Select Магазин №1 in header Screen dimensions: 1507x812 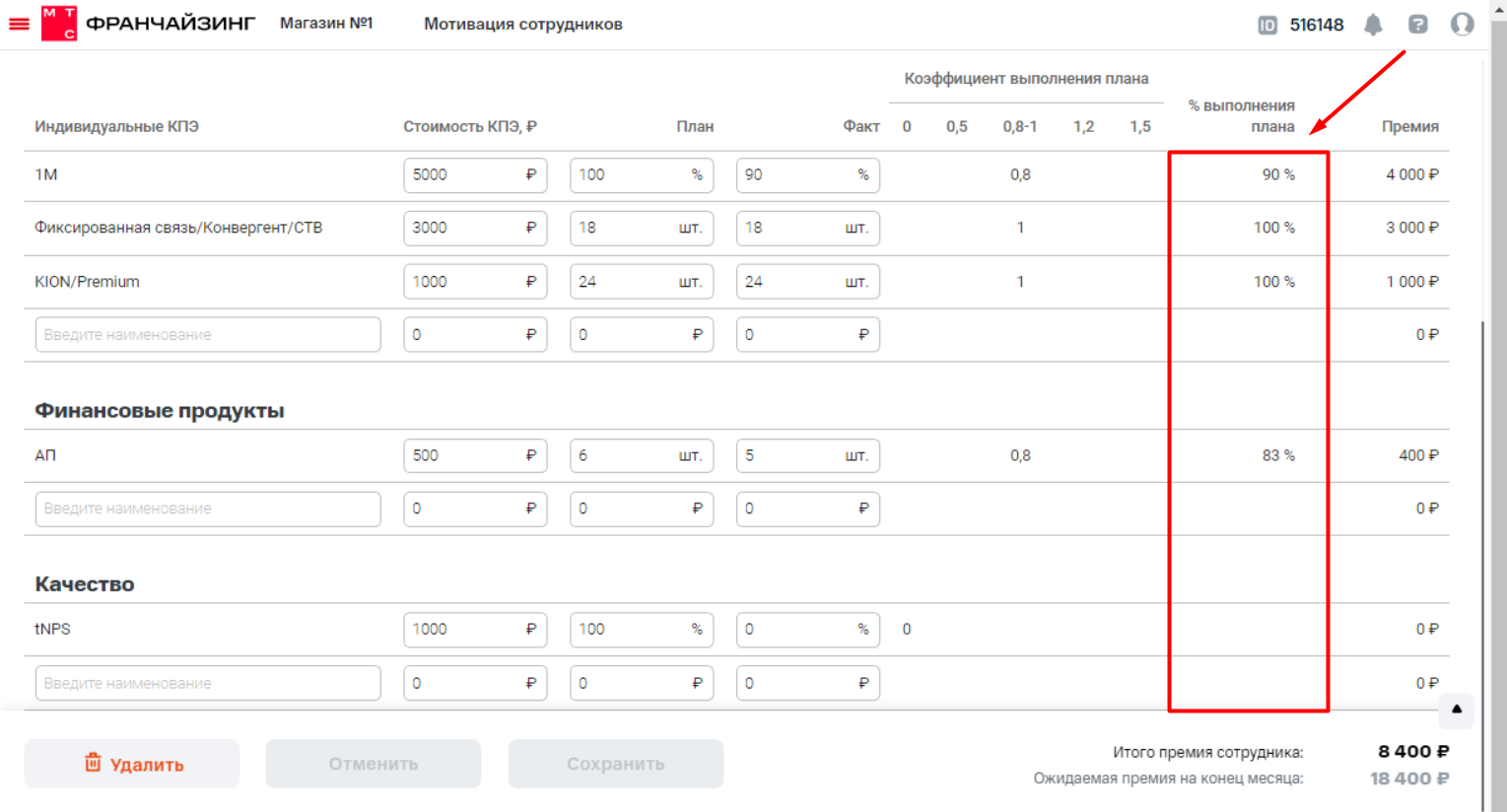[326, 23]
